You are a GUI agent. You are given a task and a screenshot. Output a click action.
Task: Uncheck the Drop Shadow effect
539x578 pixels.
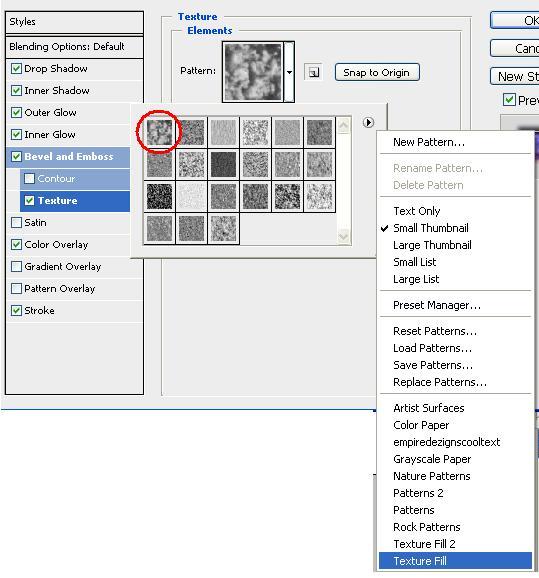click(16, 69)
